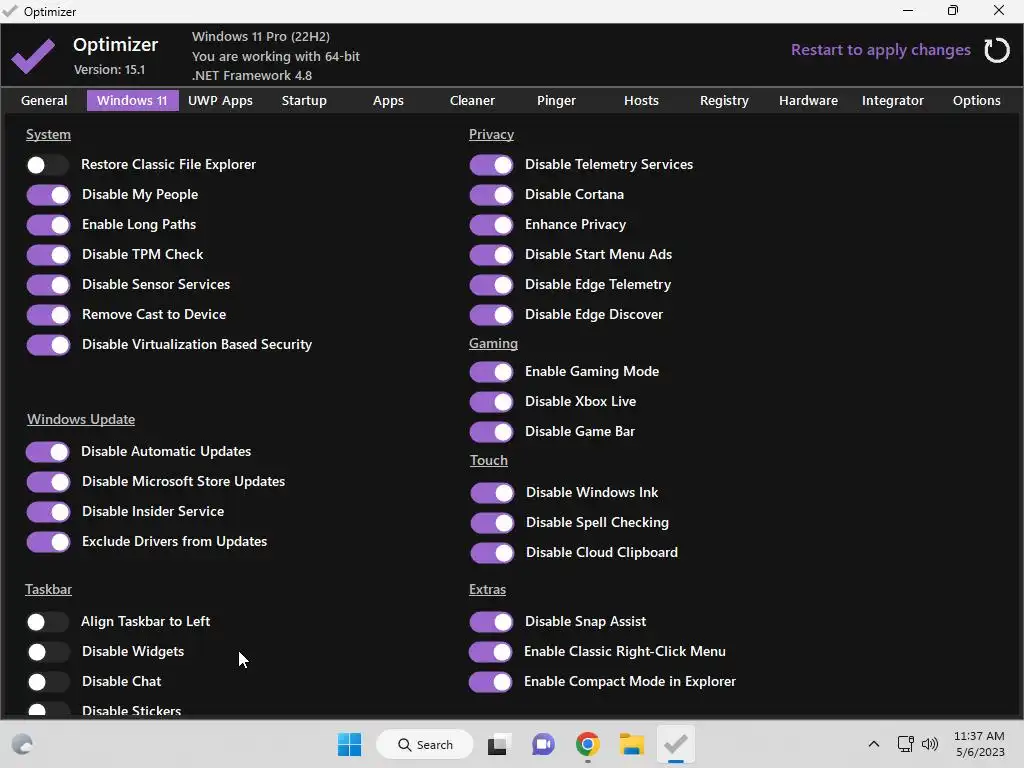The height and width of the screenshot is (768, 1024).
Task: Open the clock and date panel
Action: [x=979, y=744]
